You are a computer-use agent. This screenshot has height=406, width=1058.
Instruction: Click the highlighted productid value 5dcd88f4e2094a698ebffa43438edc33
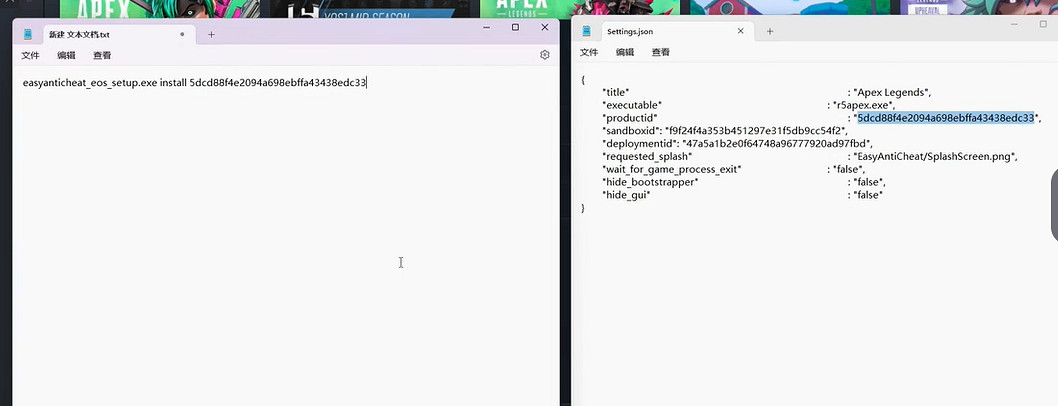pyautogui.click(x=945, y=118)
